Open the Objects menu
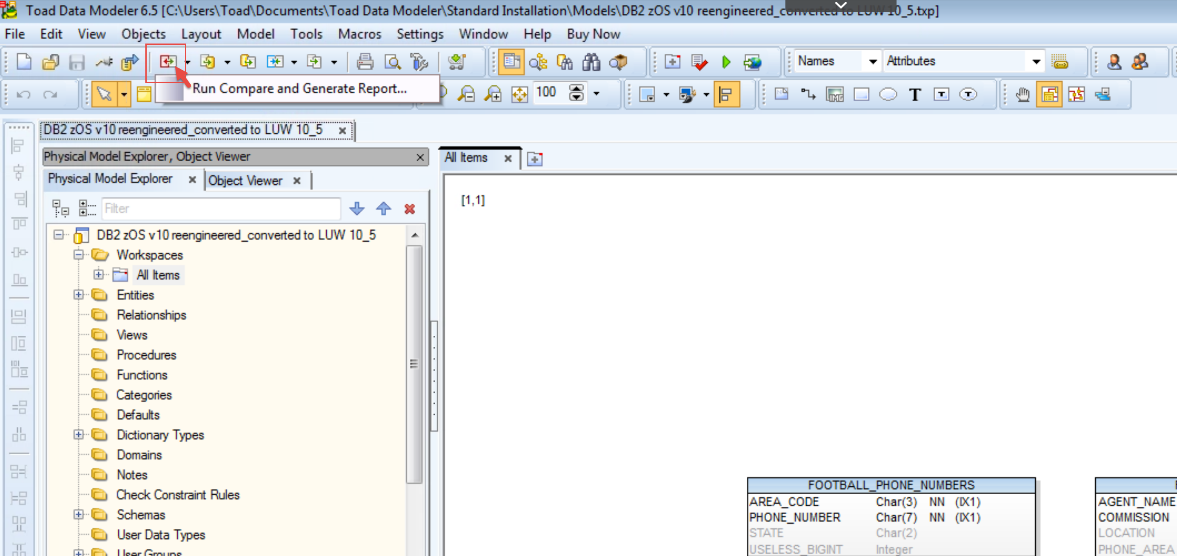 pos(143,34)
